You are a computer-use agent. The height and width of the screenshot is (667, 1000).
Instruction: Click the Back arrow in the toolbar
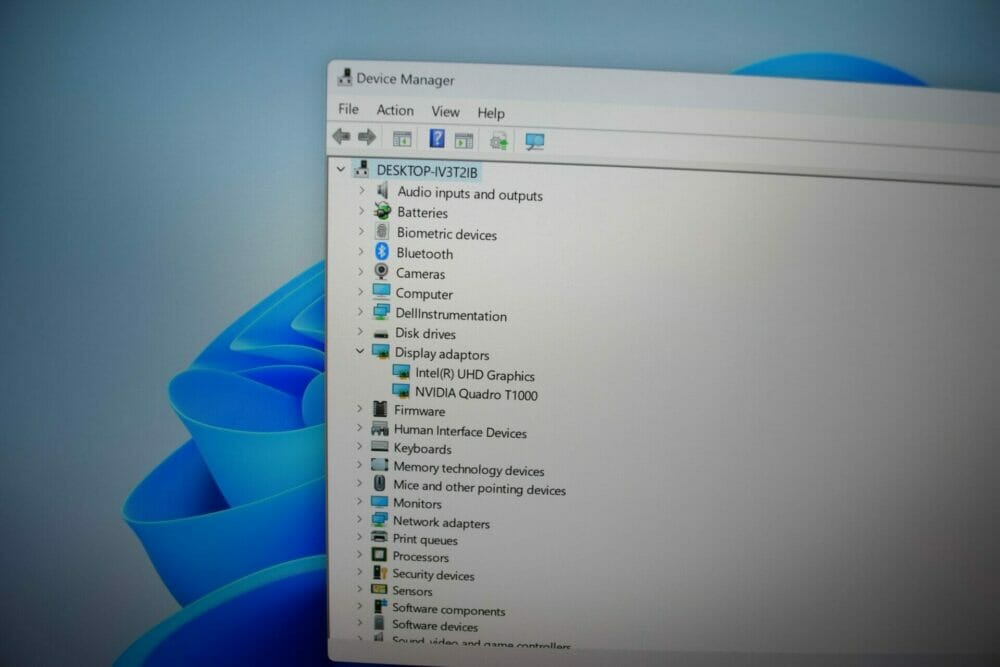pyautogui.click(x=342, y=136)
